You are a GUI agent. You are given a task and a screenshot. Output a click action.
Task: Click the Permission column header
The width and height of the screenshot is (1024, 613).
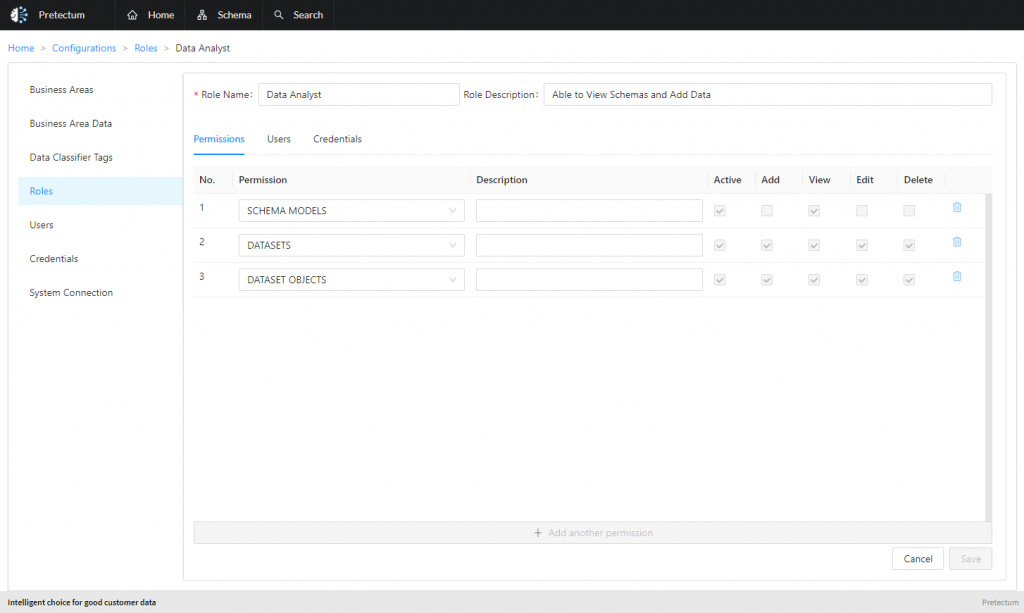(263, 180)
